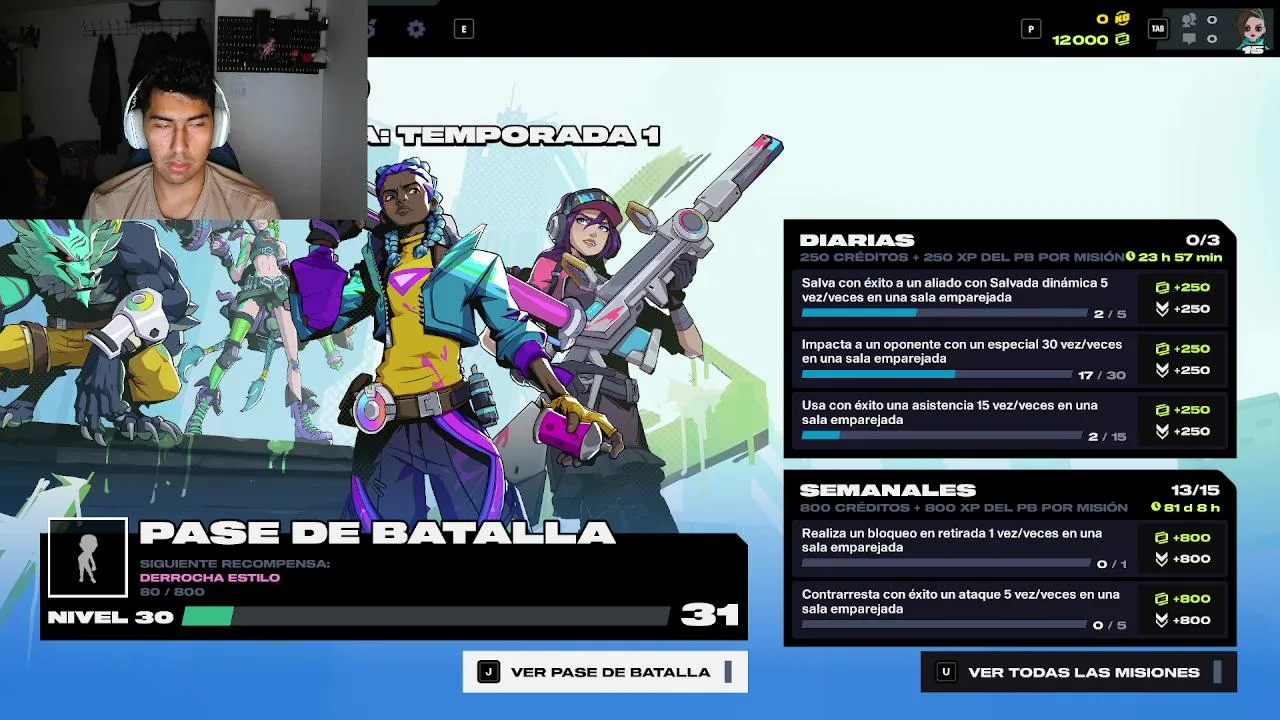Click the next level number 31
This screenshot has width=1280, height=720.
(x=709, y=615)
